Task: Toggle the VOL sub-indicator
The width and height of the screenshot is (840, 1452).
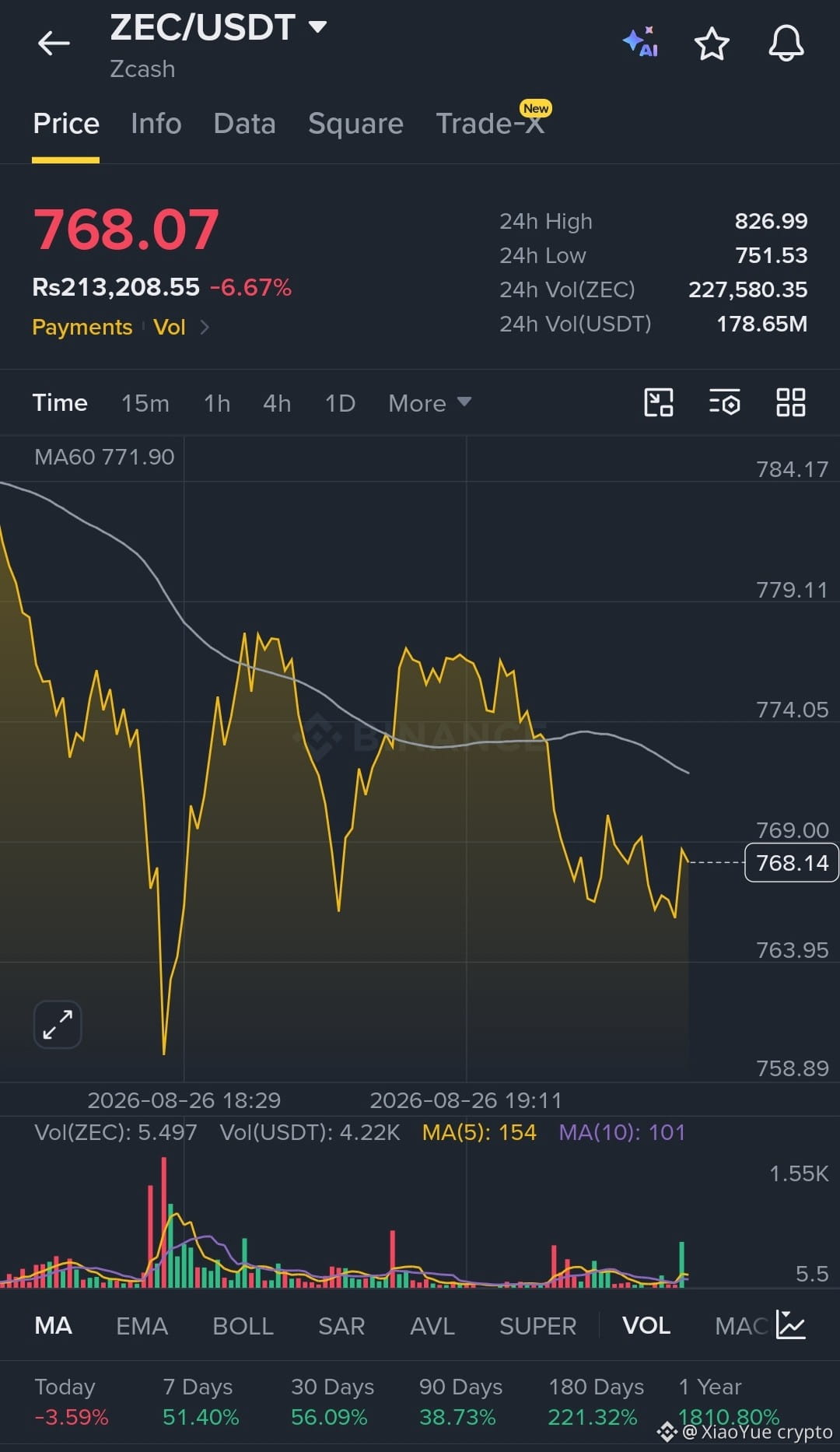Action: pyautogui.click(x=646, y=1325)
